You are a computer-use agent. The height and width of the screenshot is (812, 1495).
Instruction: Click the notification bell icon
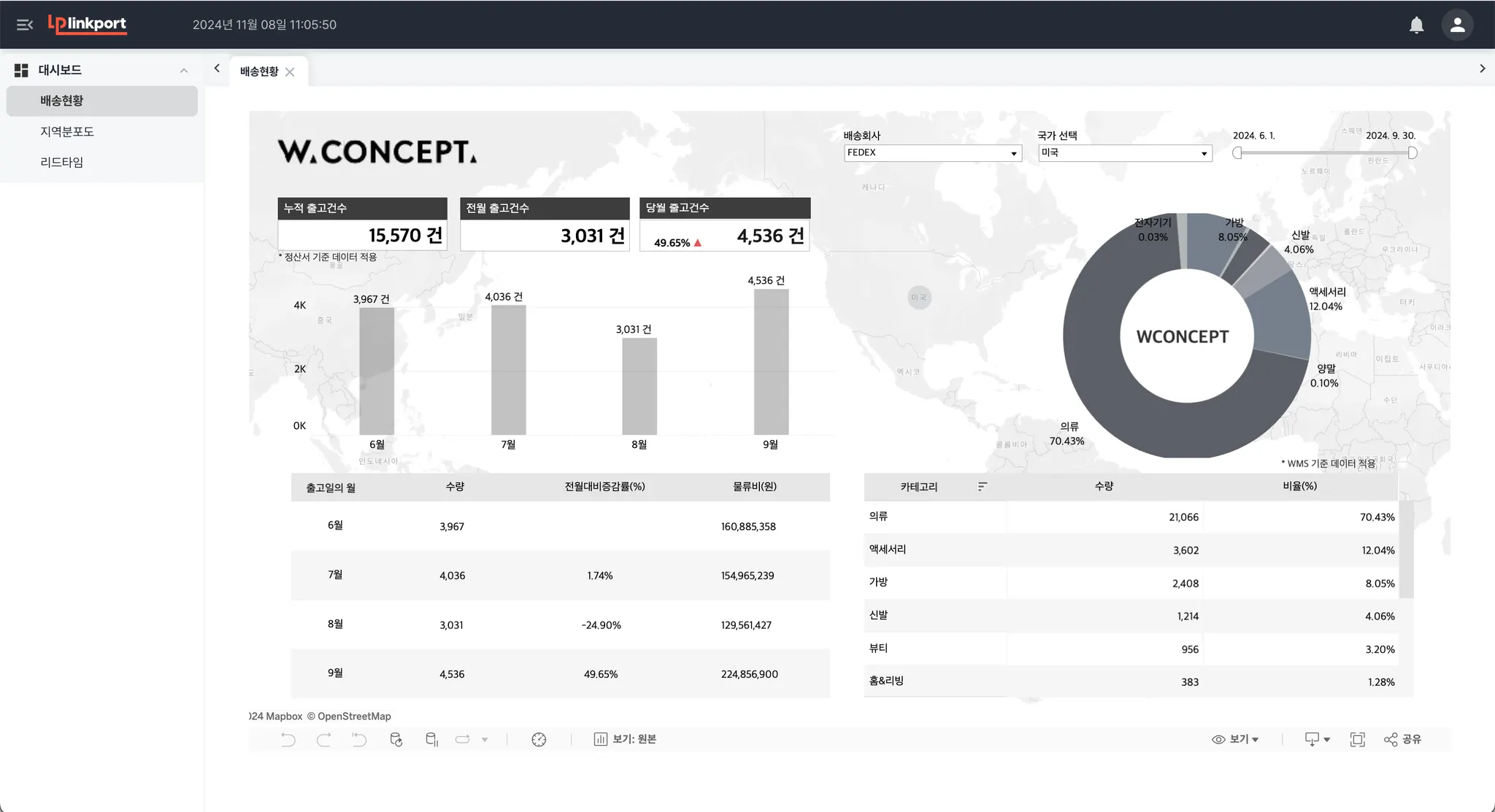pos(1416,25)
